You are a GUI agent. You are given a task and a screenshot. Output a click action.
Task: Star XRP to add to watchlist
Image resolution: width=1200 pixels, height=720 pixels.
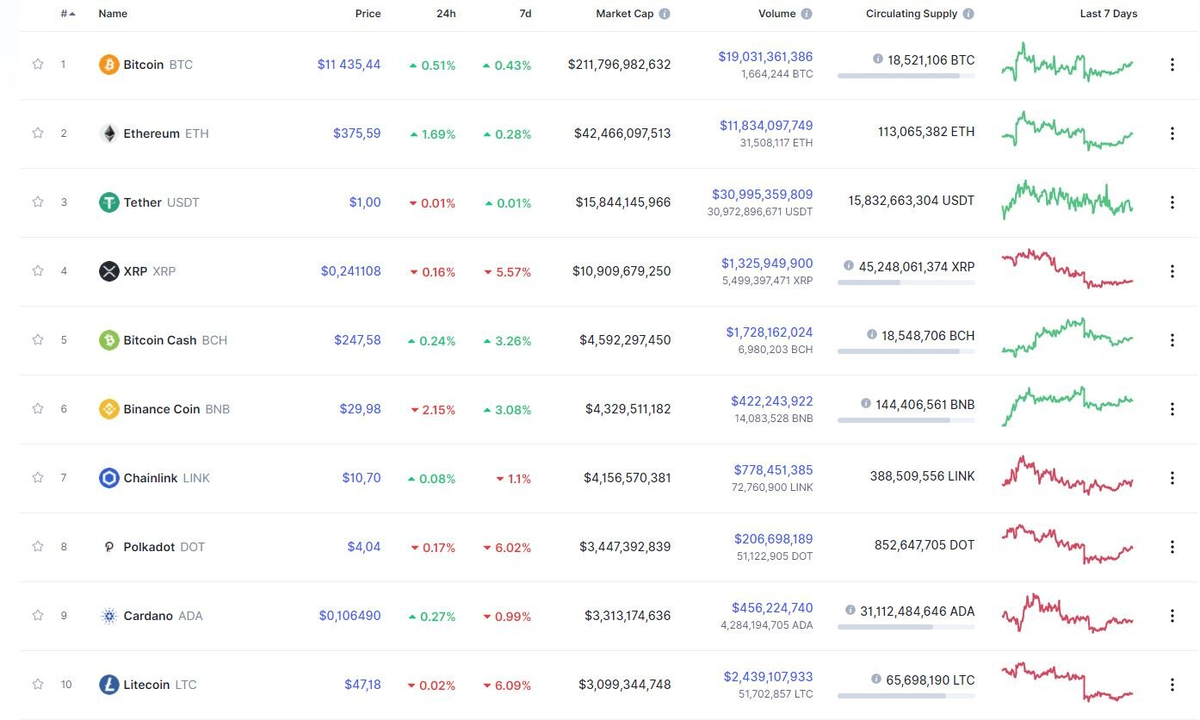(38, 271)
